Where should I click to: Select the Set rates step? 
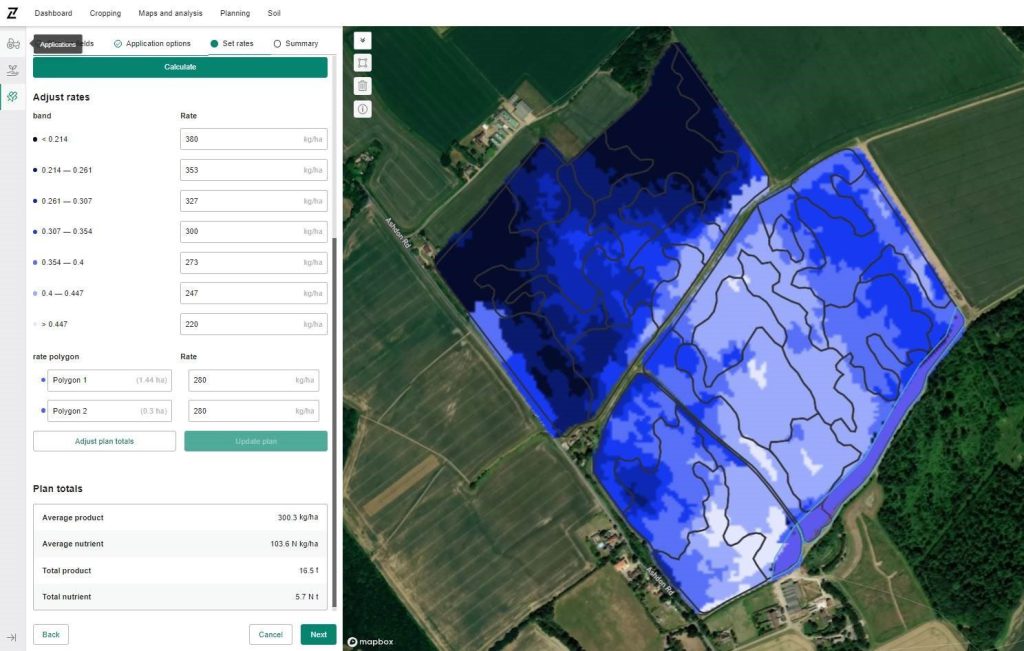232,44
